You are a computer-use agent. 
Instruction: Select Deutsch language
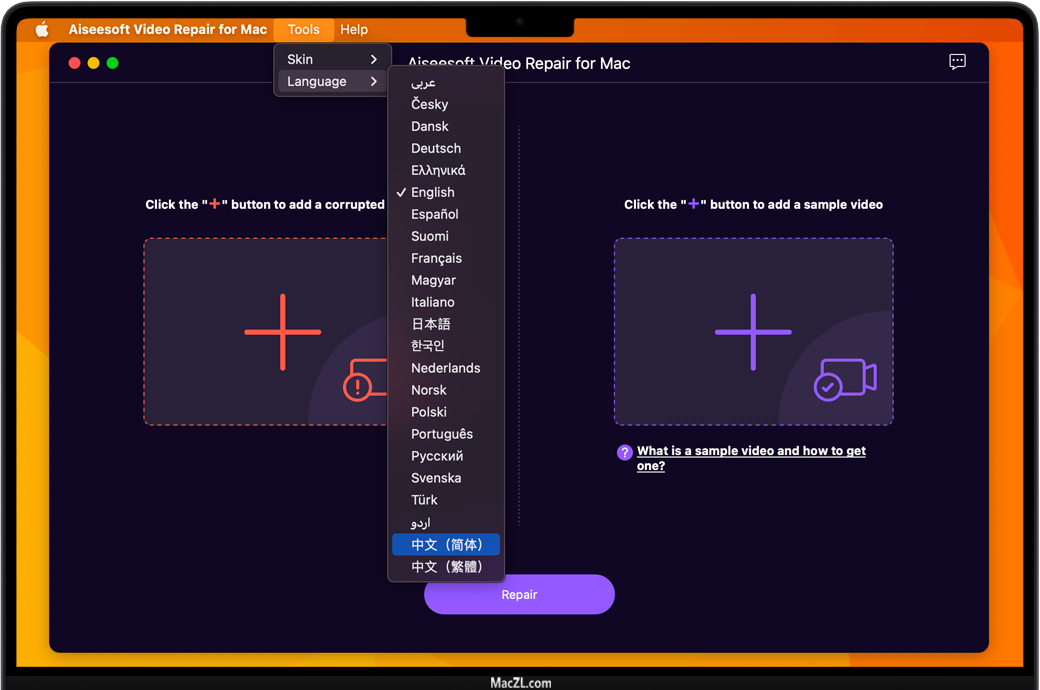click(446, 148)
